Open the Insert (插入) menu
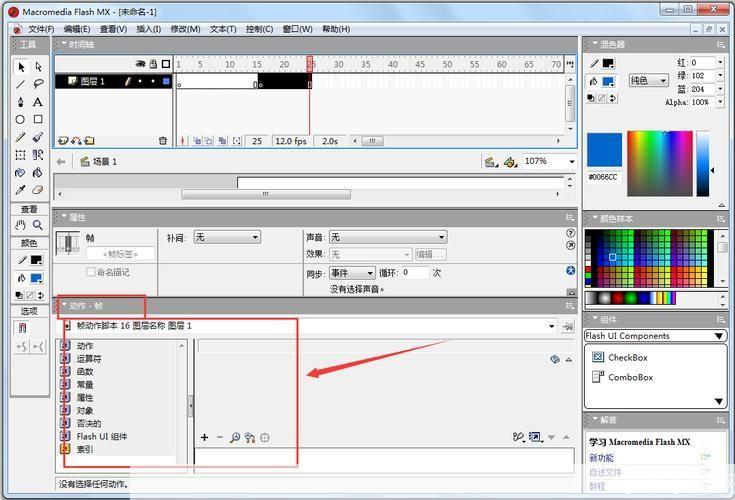Viewport: 735px width, 500px height. 149,29
